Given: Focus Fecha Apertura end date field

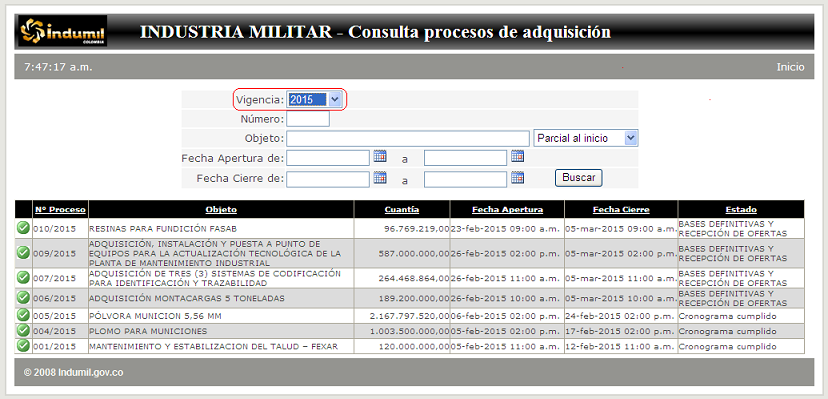Looking at the screenshot, I should (x=465, y=158).
